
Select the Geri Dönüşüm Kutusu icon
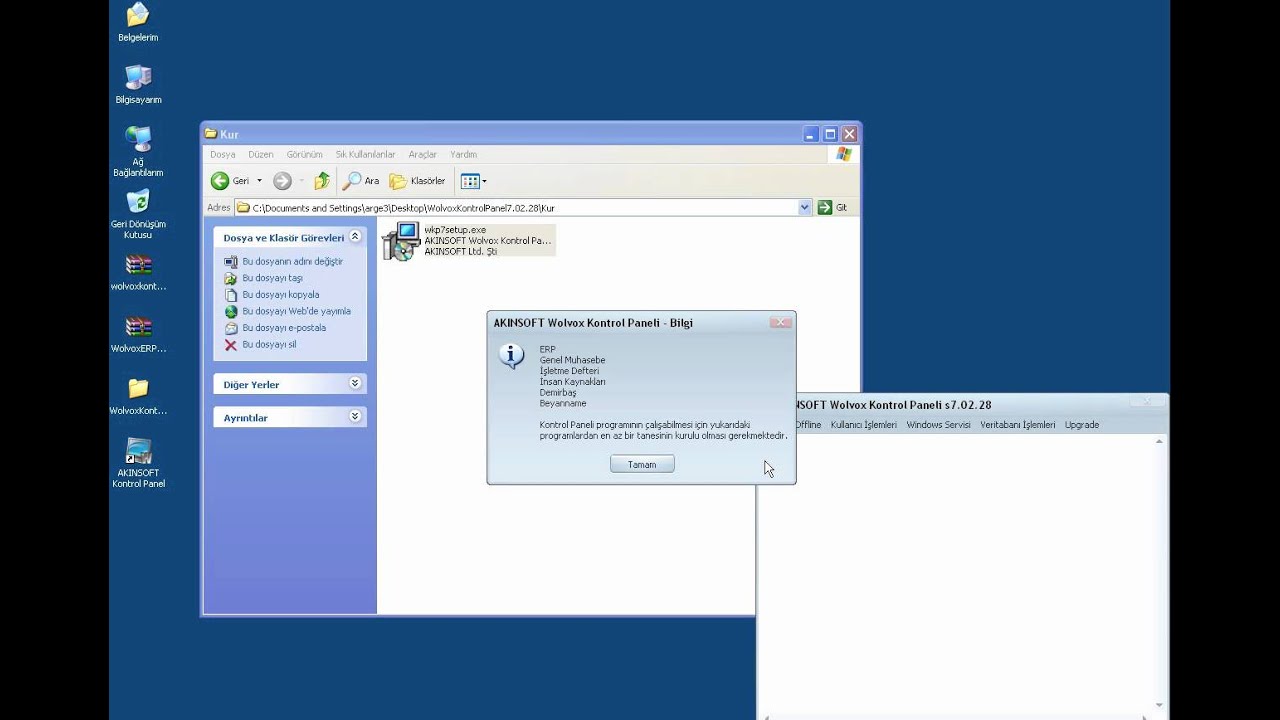pyautogui.click(x=138, y=214)
